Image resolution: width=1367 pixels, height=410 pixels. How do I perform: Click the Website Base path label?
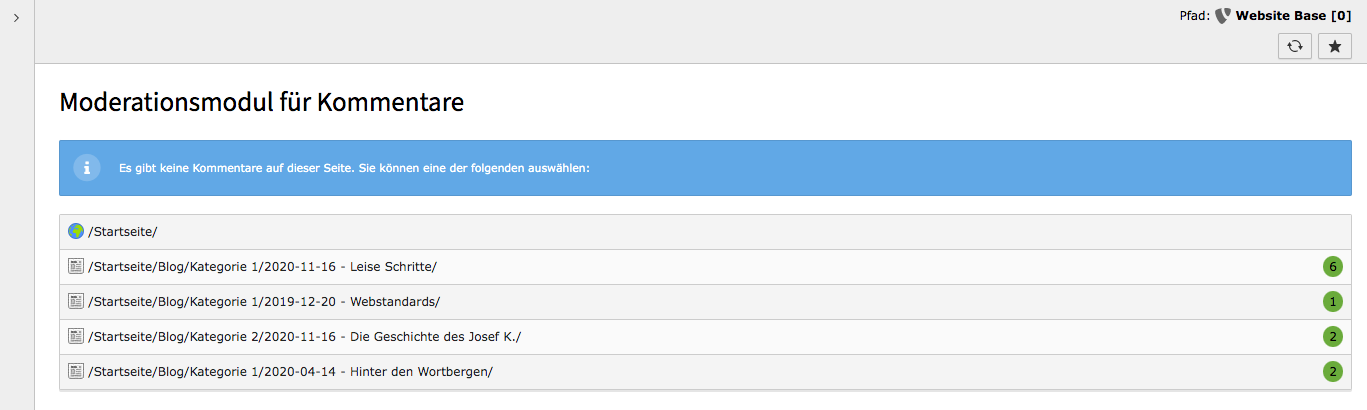click(1294, 15)
